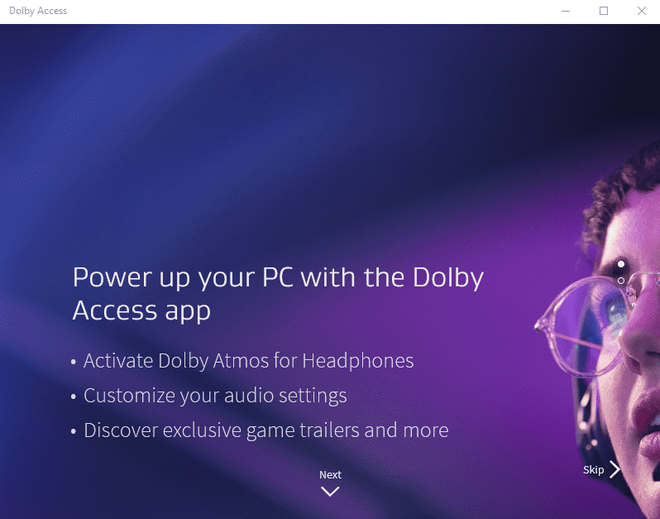The width and height of the screenshot is (660, 519).
Task: Close the Dolby Access window
Action: pos(641,11)
